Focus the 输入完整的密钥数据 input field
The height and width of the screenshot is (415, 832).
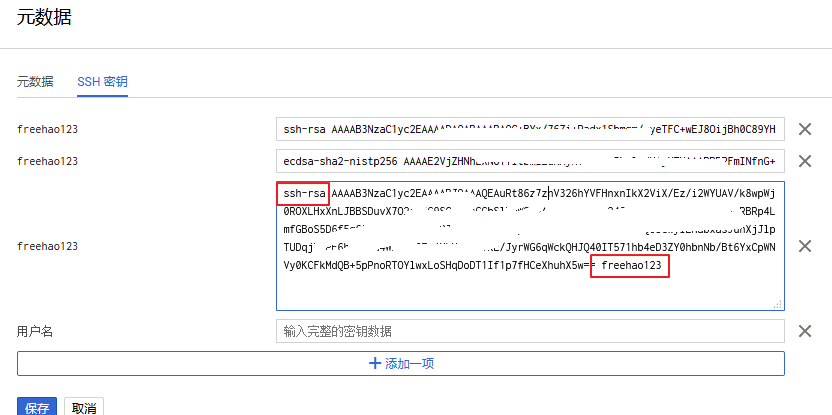(530, 331)
